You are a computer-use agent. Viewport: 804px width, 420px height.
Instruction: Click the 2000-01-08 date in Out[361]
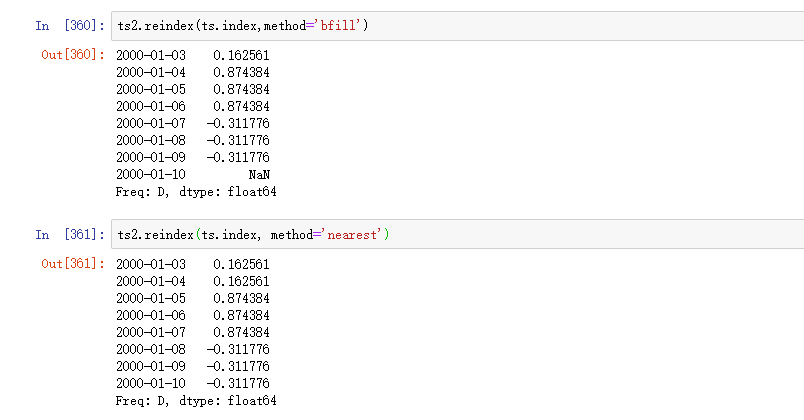[151, 349]
